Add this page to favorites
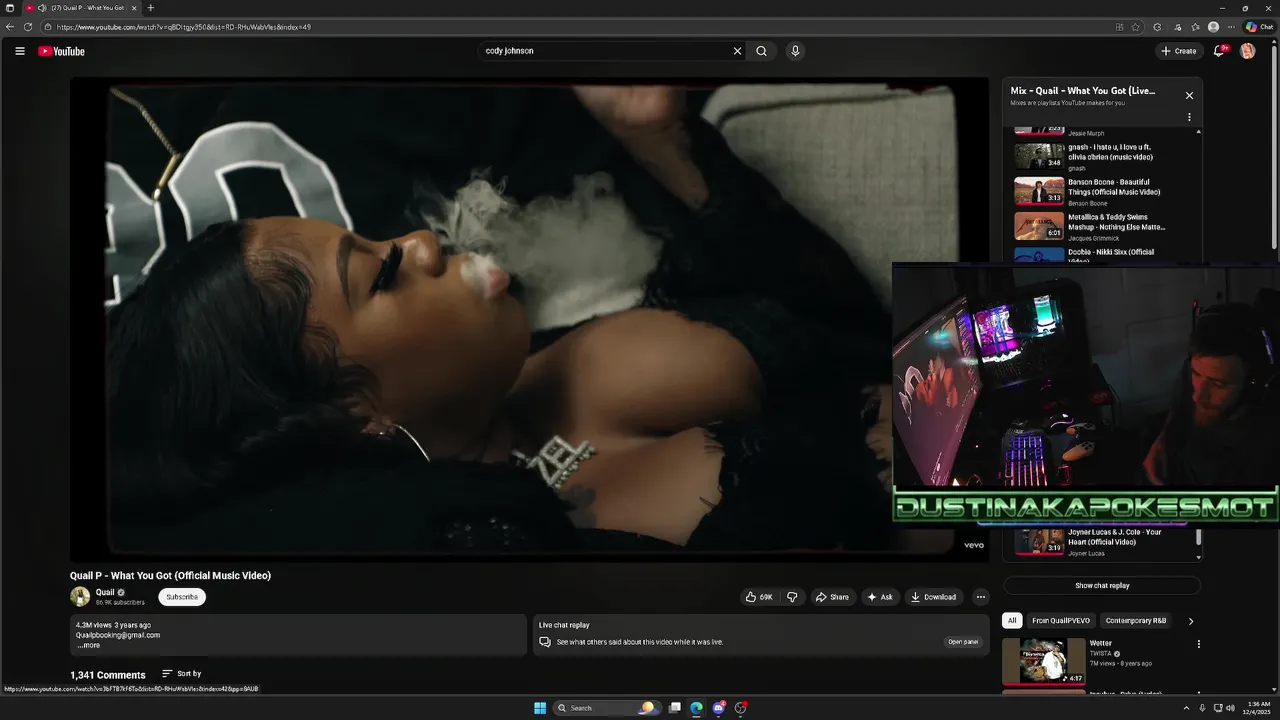The image size is (1280, 720). click(1135, 27)
